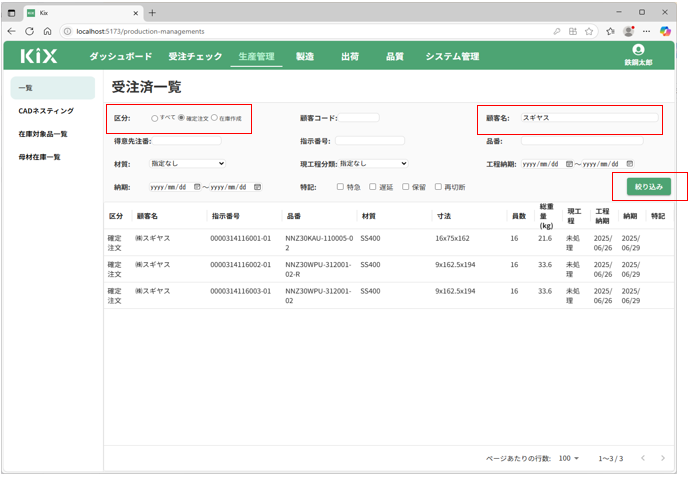Sort by 材質 column header
This screenshot has width=693, height=477.
point(369,216)
